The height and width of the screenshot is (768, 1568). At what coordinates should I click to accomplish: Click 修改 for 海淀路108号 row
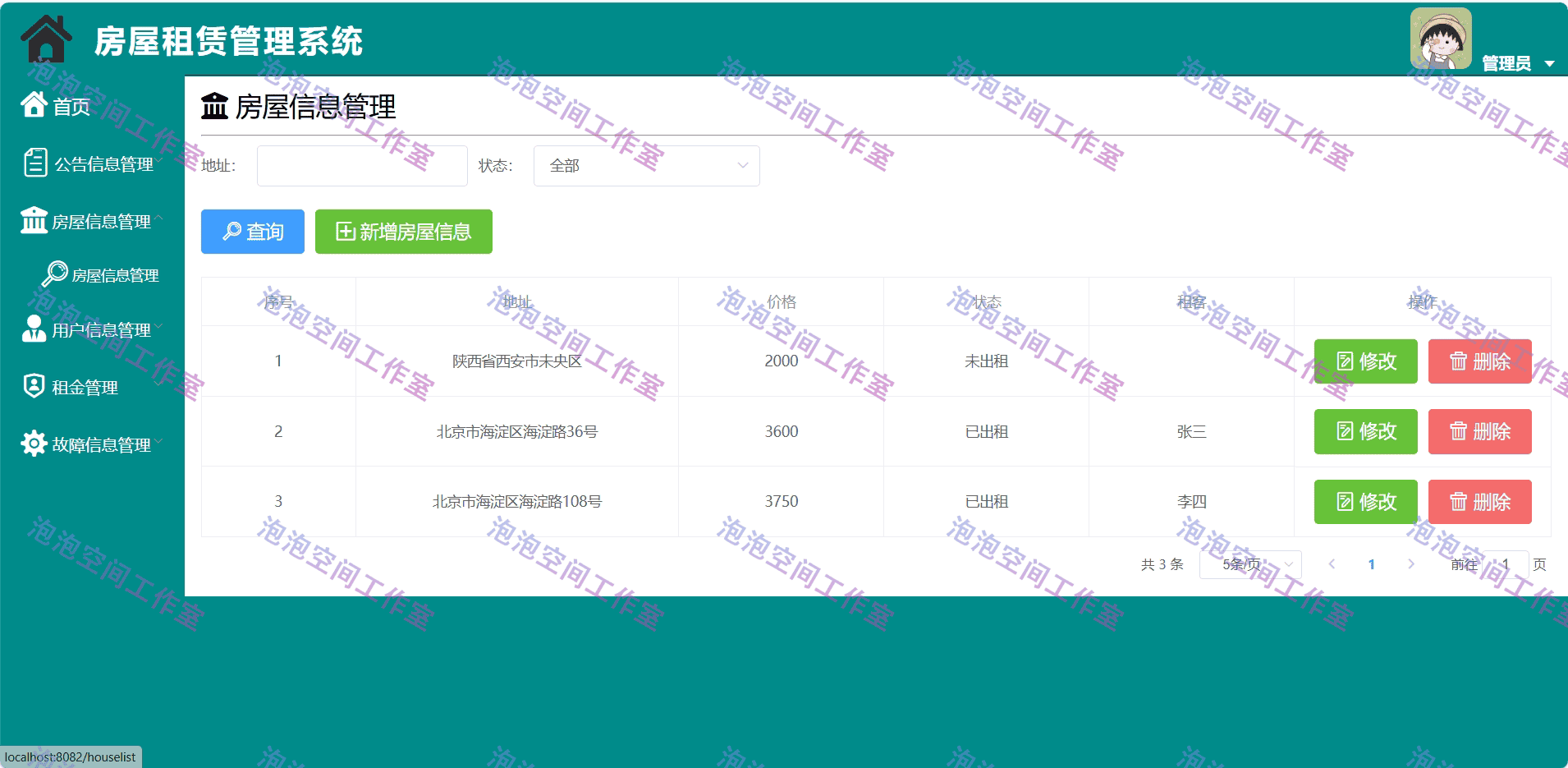tap(1366, 502)
